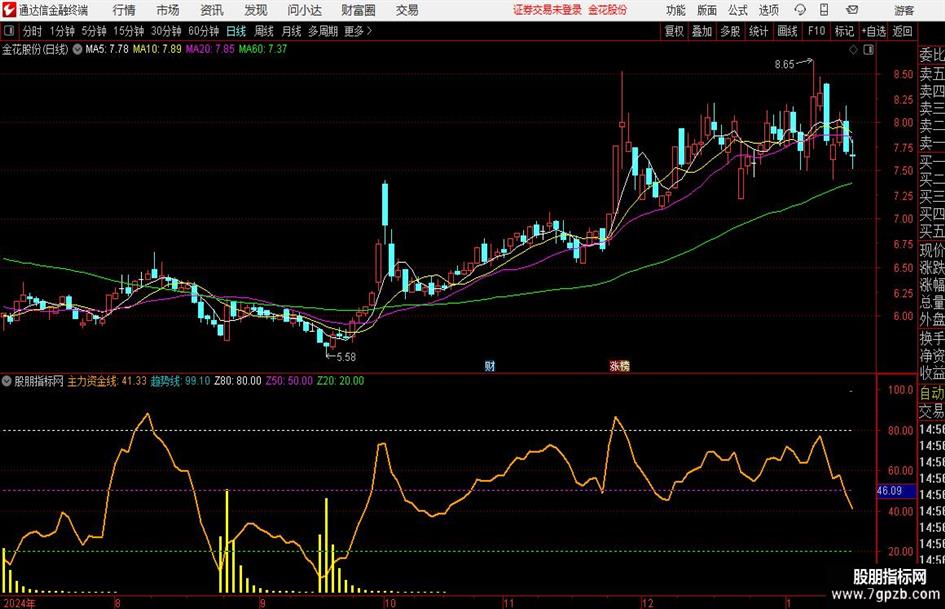Click the 通达信 red logo icon

(x=9, y=10)
